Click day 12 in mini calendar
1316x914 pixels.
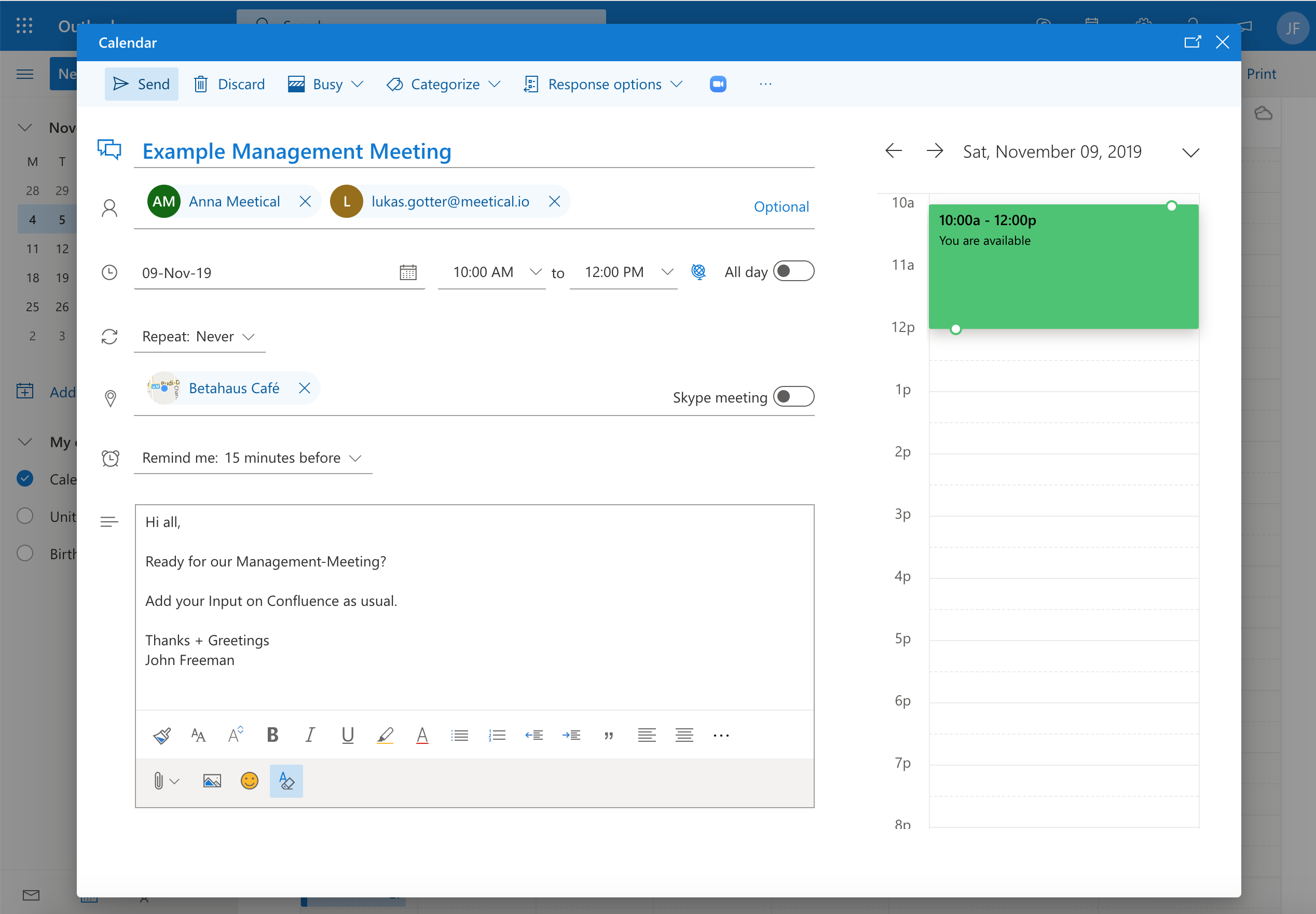[62, 248]
